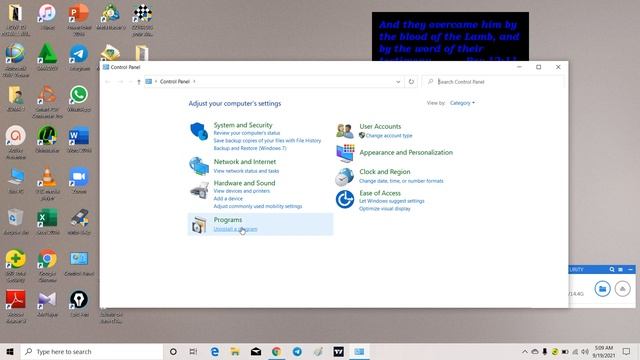Click the Network and Internet globe icon
Image resolution: width=640 pixels, height=360 pixels.
[199, 166]
